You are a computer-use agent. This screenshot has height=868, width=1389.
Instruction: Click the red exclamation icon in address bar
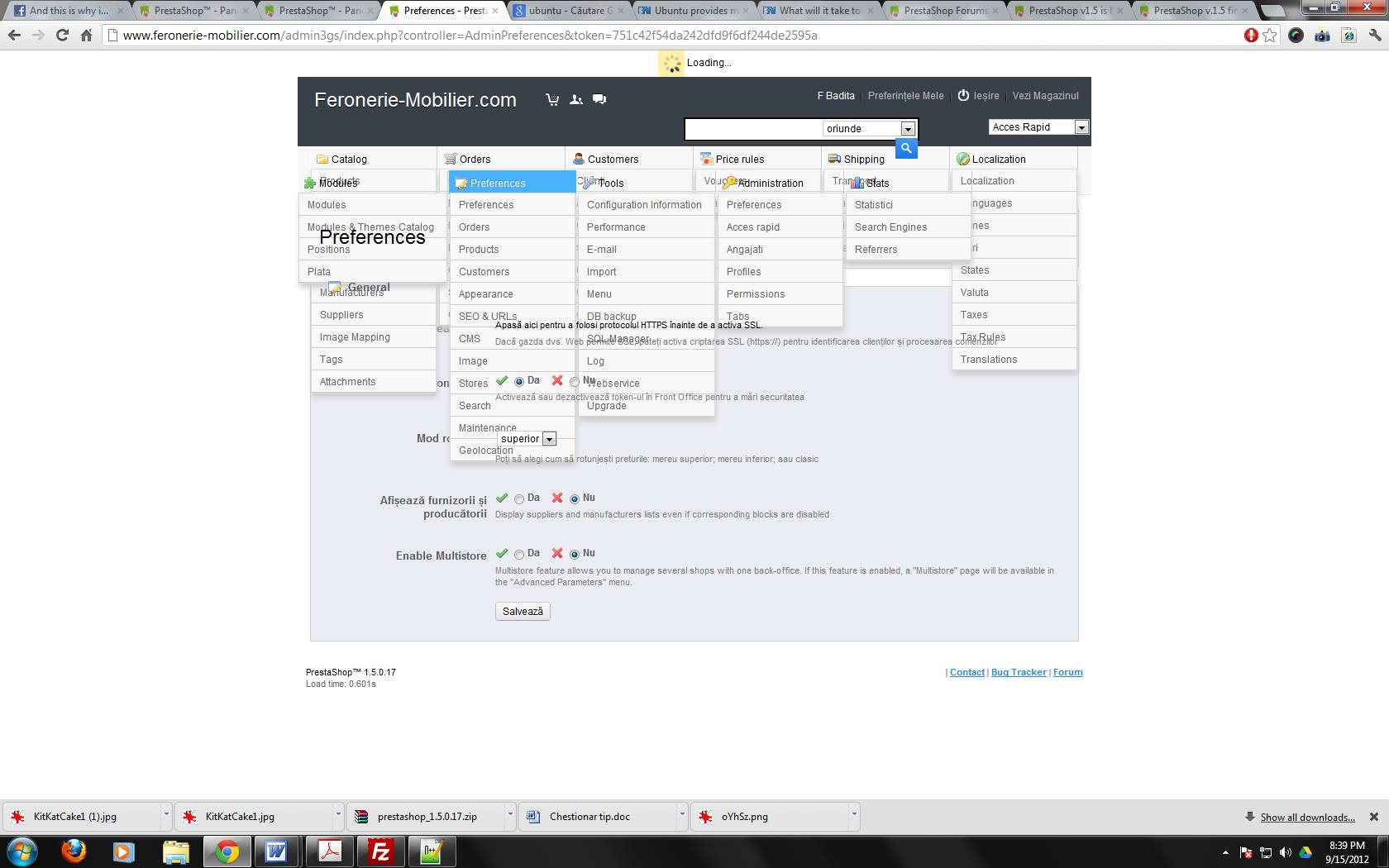tap(1251, 36)
